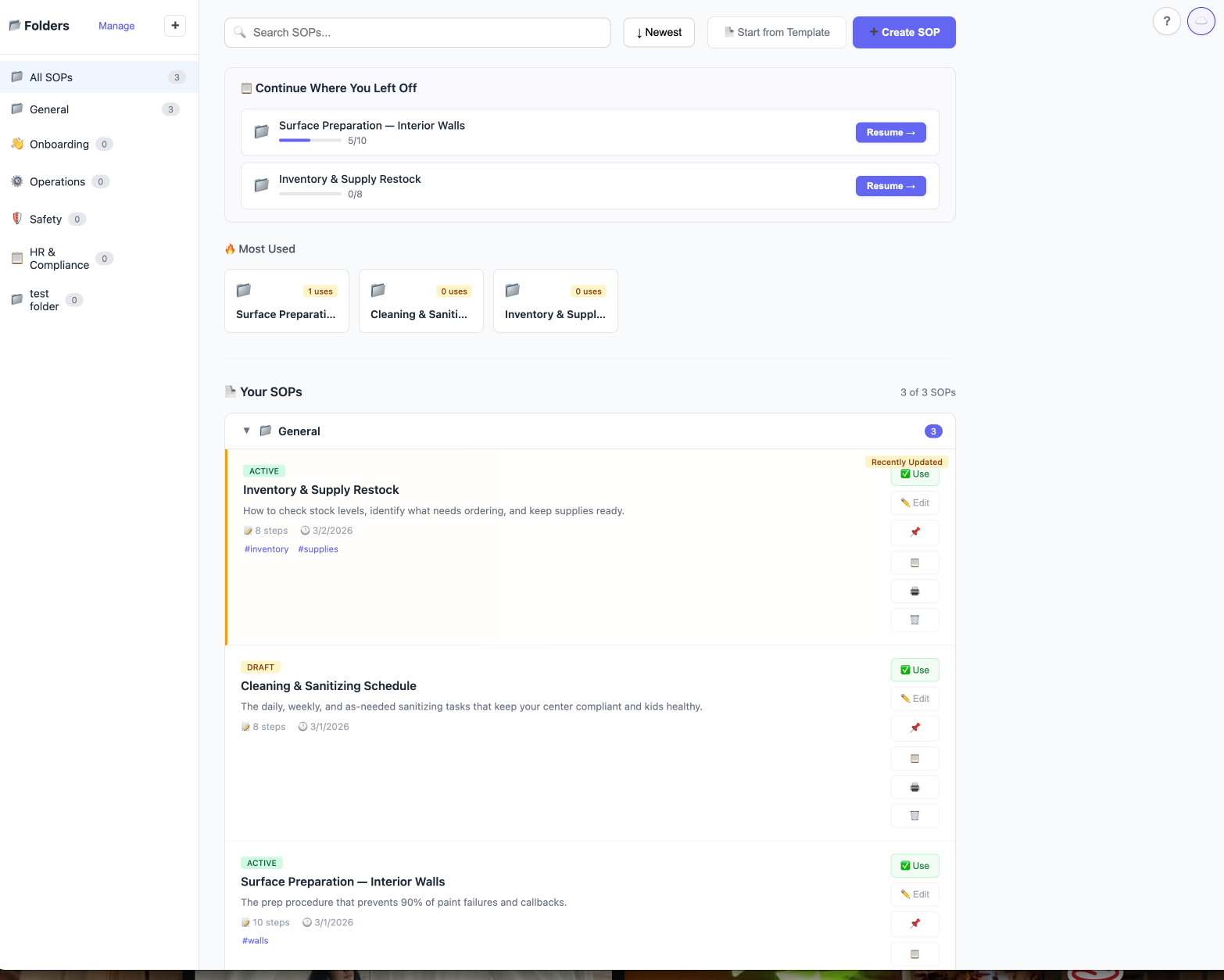Open the cloud profile icon
This screenshot has width=1224, height=980.
coord(1201,21)
